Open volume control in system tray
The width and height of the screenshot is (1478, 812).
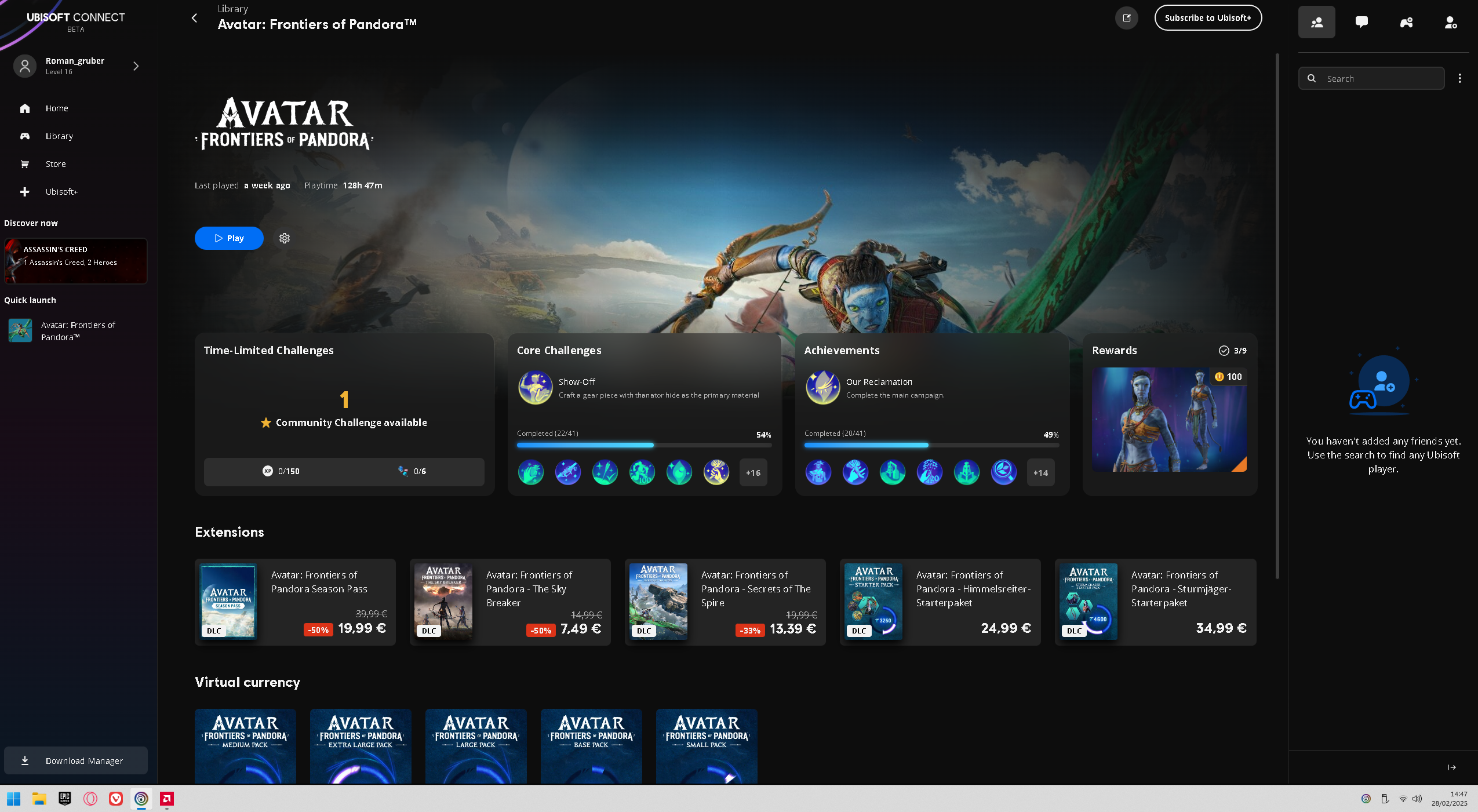[1417, 799]
